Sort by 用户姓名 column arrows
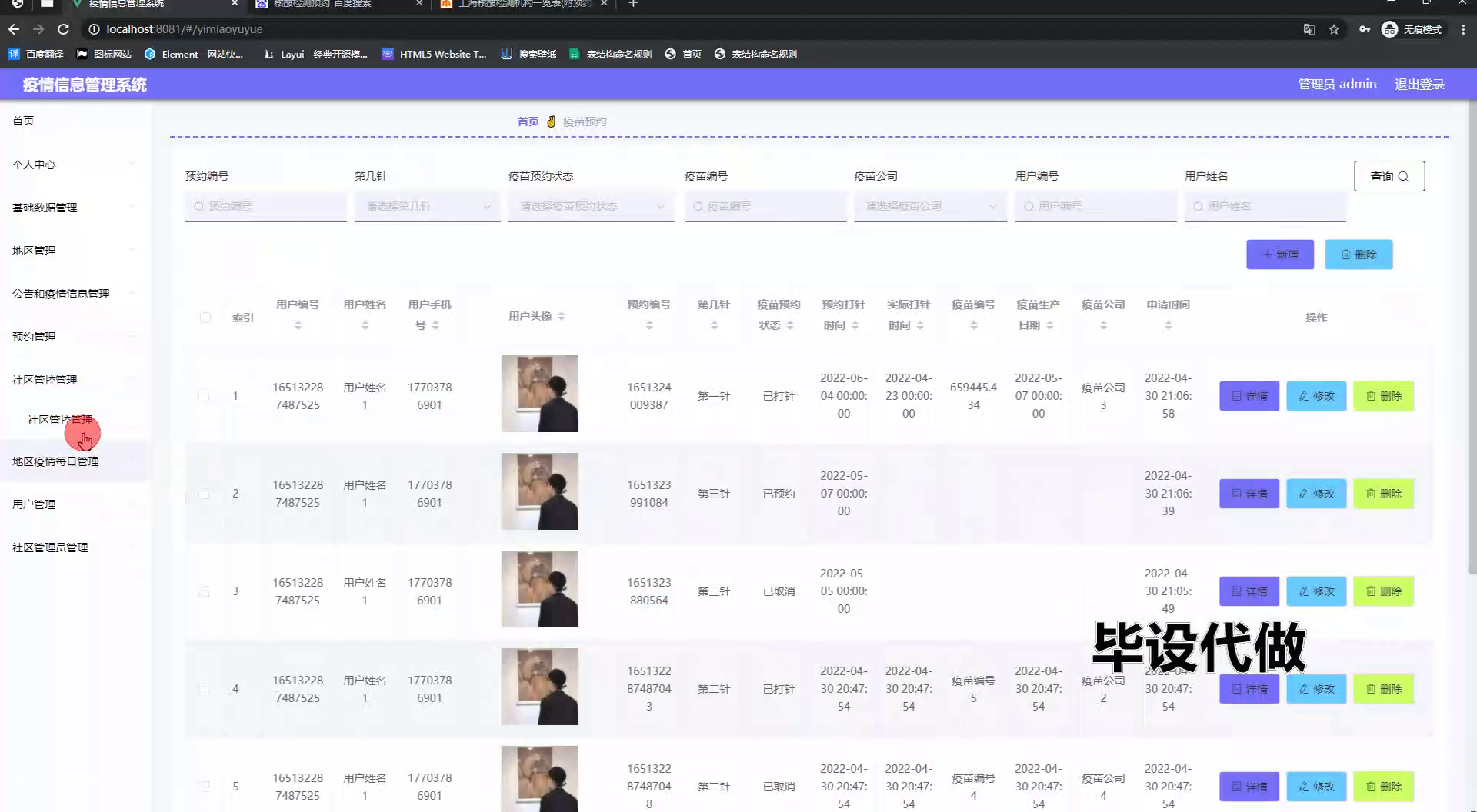Screen dimensions: 1477x812 [x=365, y=325]
